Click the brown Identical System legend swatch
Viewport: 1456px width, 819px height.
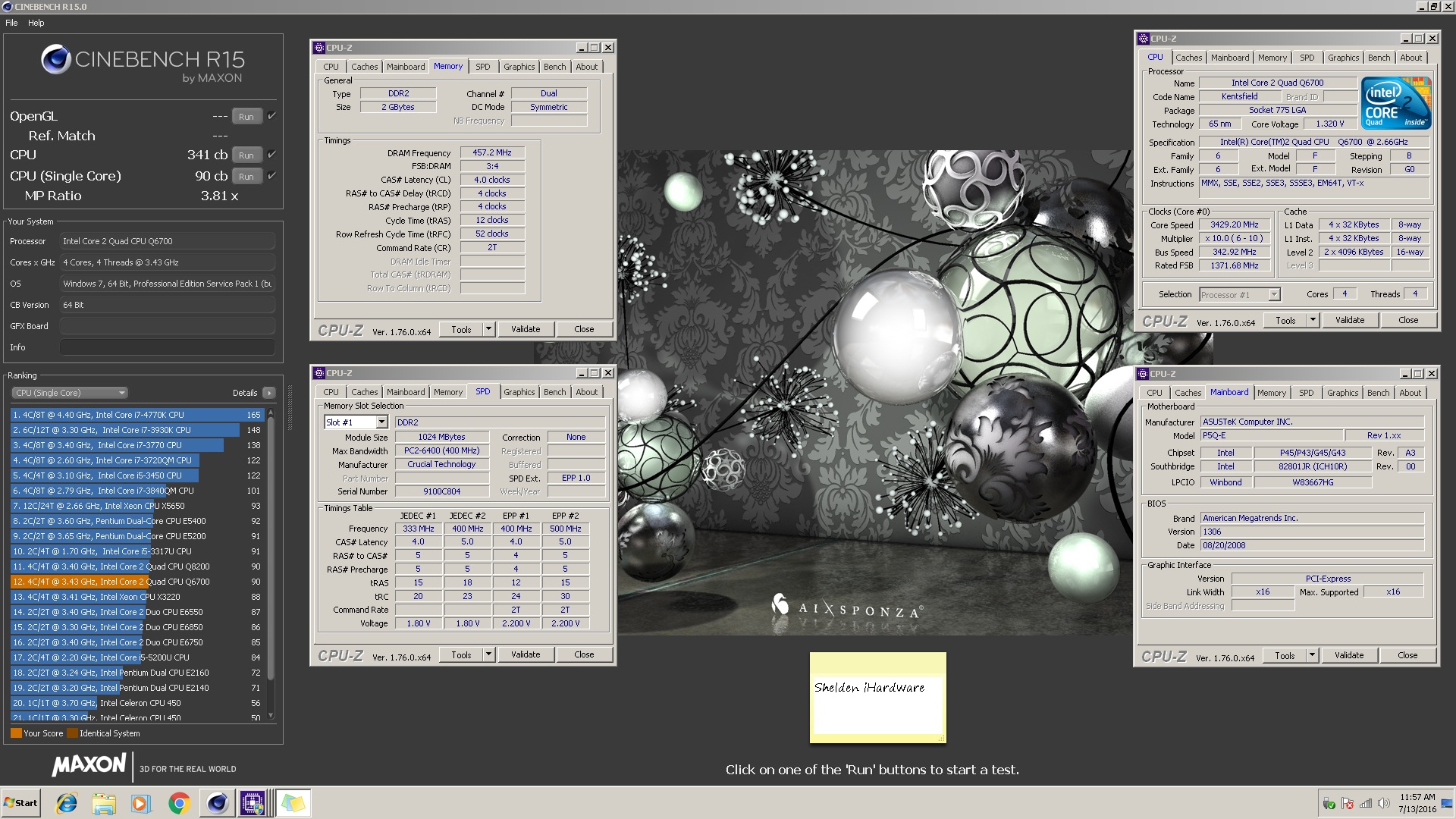[x=72, y=733]
